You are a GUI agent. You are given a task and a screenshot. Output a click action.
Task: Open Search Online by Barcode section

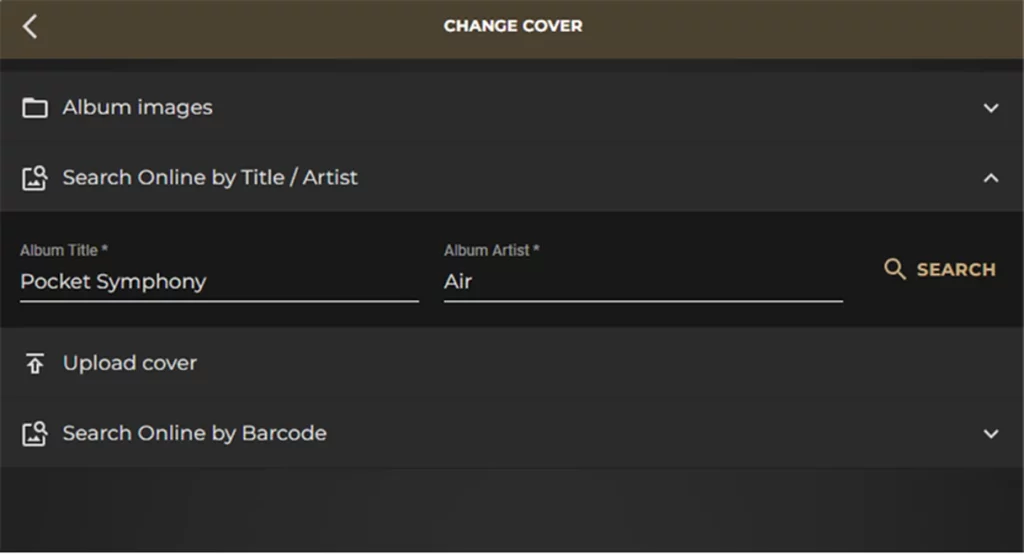tap(195, 433)
